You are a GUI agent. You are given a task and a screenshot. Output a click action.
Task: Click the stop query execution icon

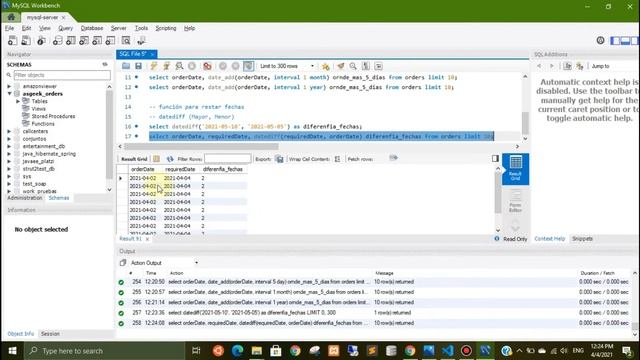tap(192, 66)
